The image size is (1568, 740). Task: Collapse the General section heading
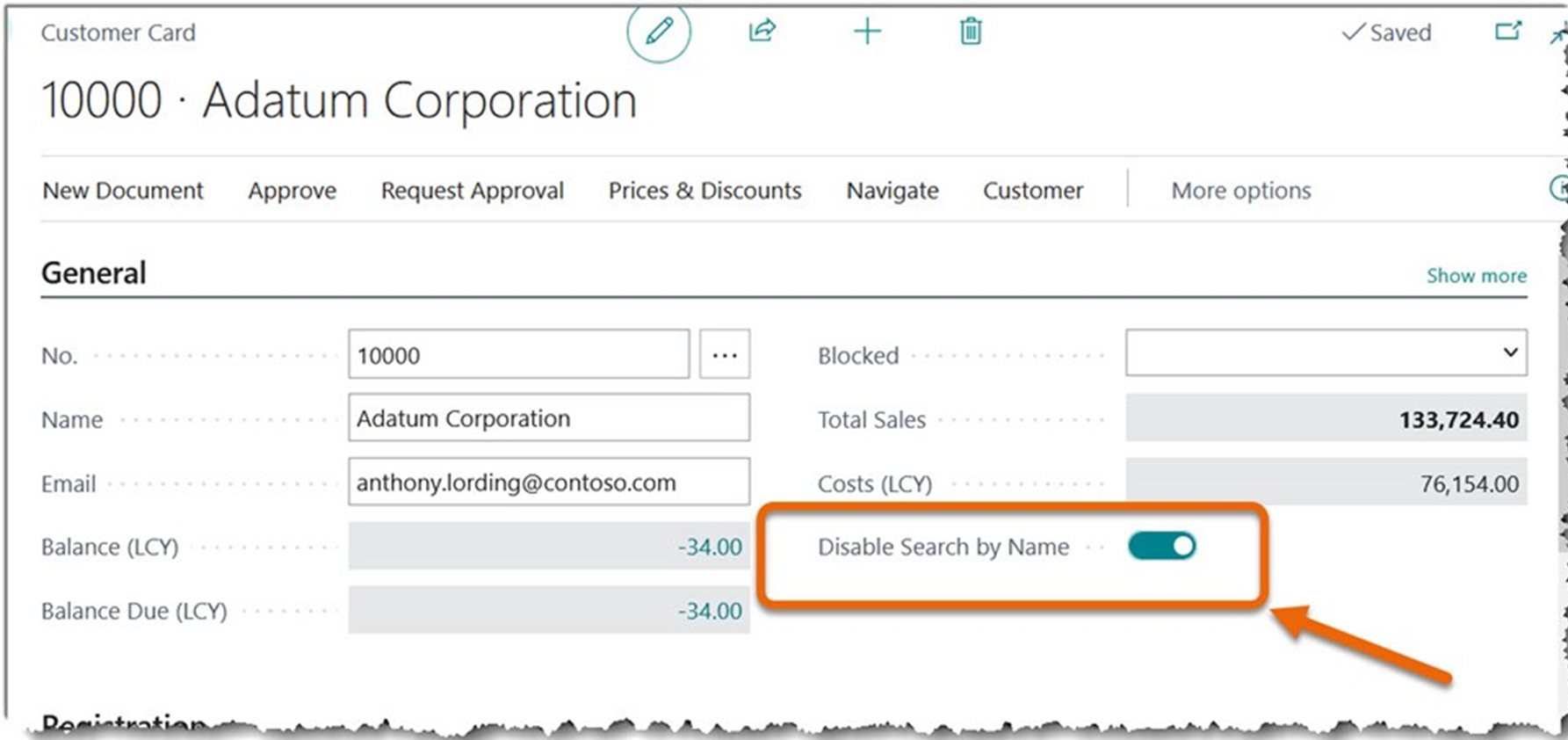point(94,273)
